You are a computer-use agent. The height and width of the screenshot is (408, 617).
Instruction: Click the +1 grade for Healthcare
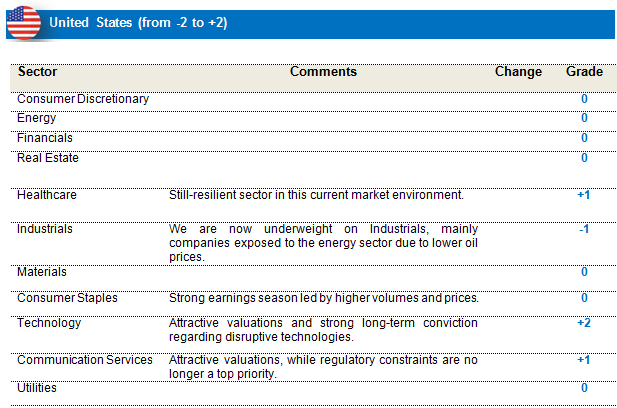584,195
